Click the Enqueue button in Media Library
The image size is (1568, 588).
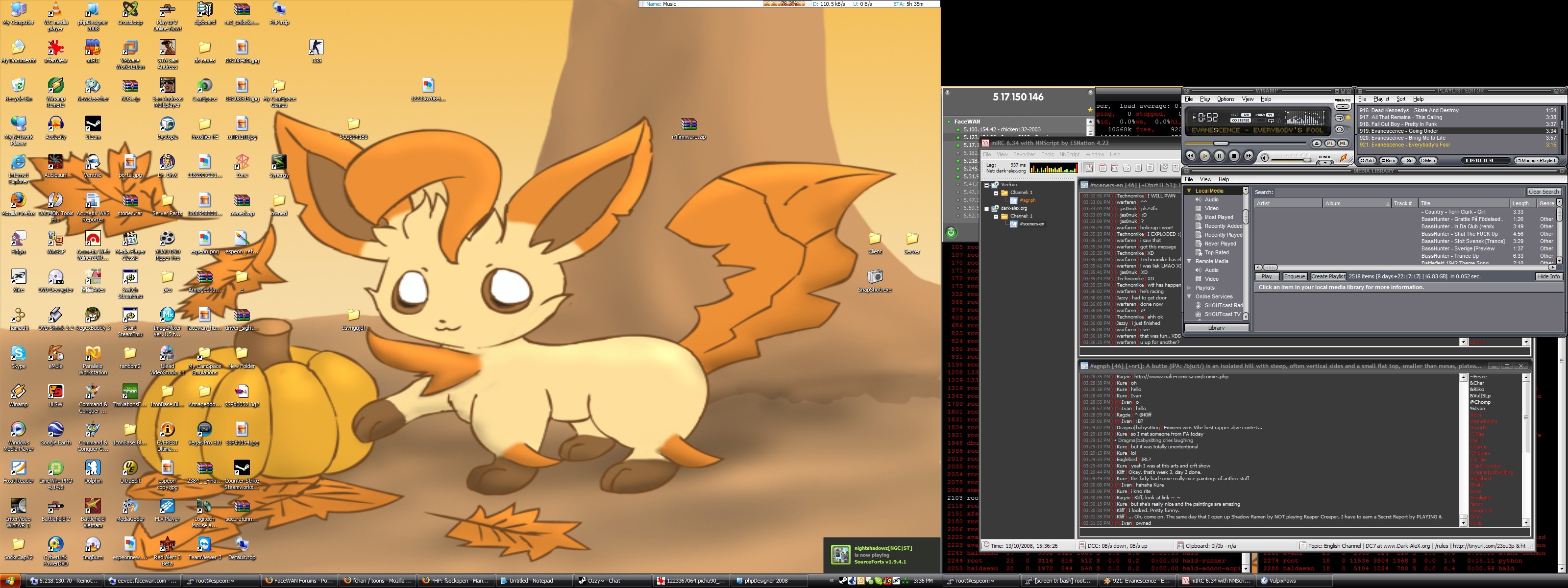click(1294, 276)
